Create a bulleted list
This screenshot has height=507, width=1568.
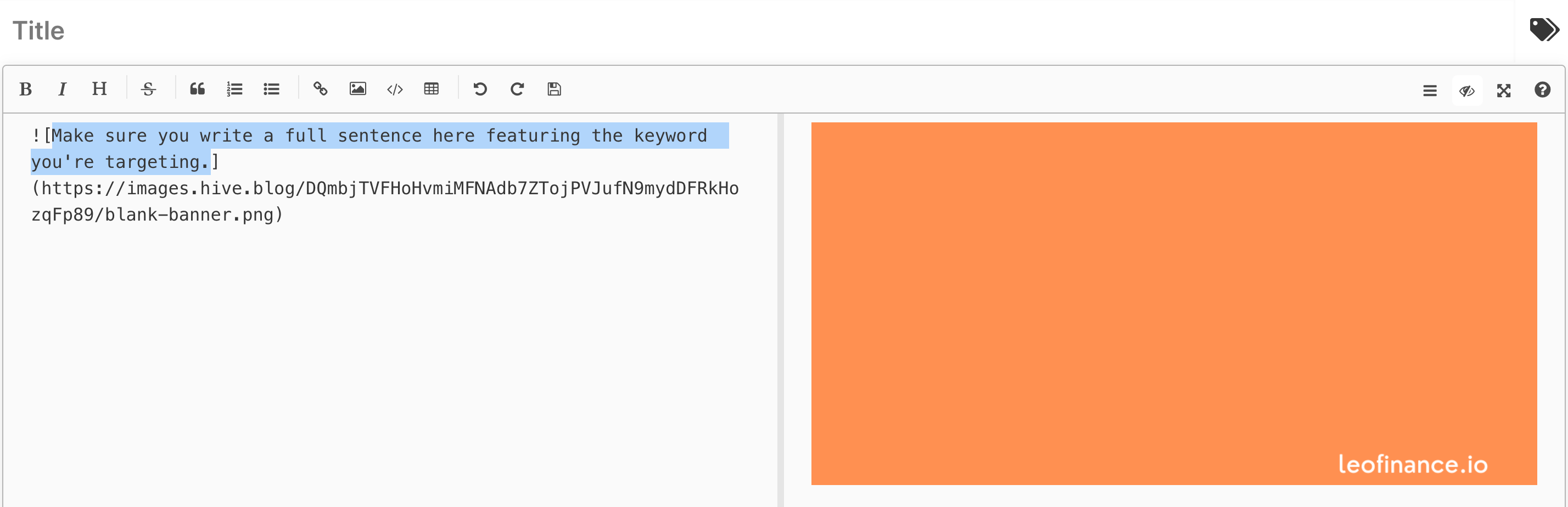(271, 89)
